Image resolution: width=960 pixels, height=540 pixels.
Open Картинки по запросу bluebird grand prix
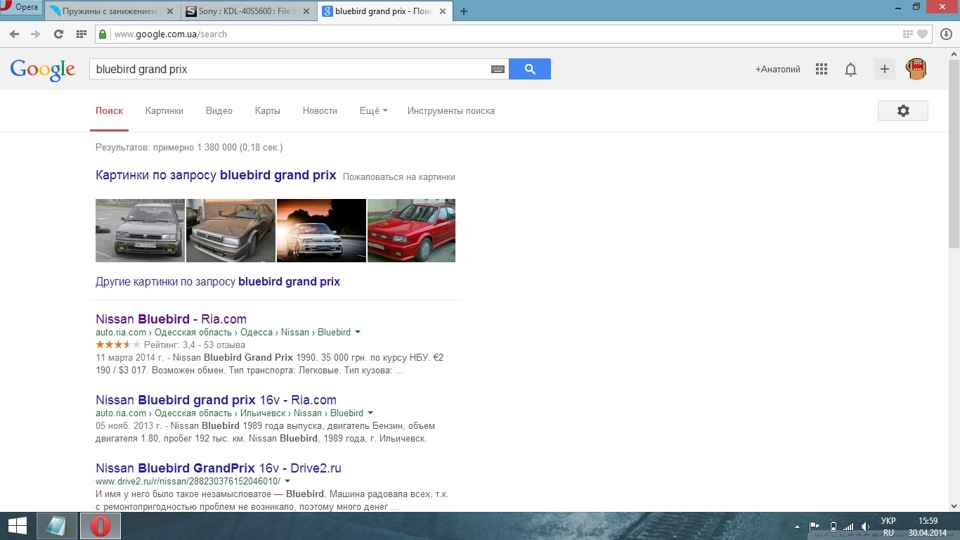click(216, 175)
